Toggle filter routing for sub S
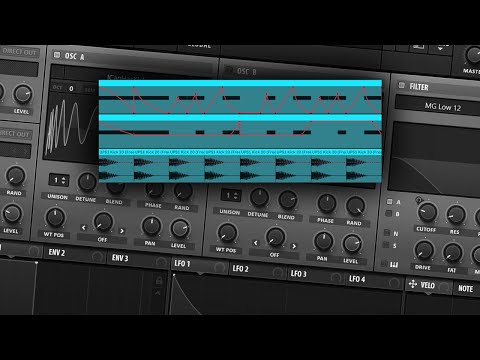Viewport: 480px width, 360px height. [x=386, y=245]
